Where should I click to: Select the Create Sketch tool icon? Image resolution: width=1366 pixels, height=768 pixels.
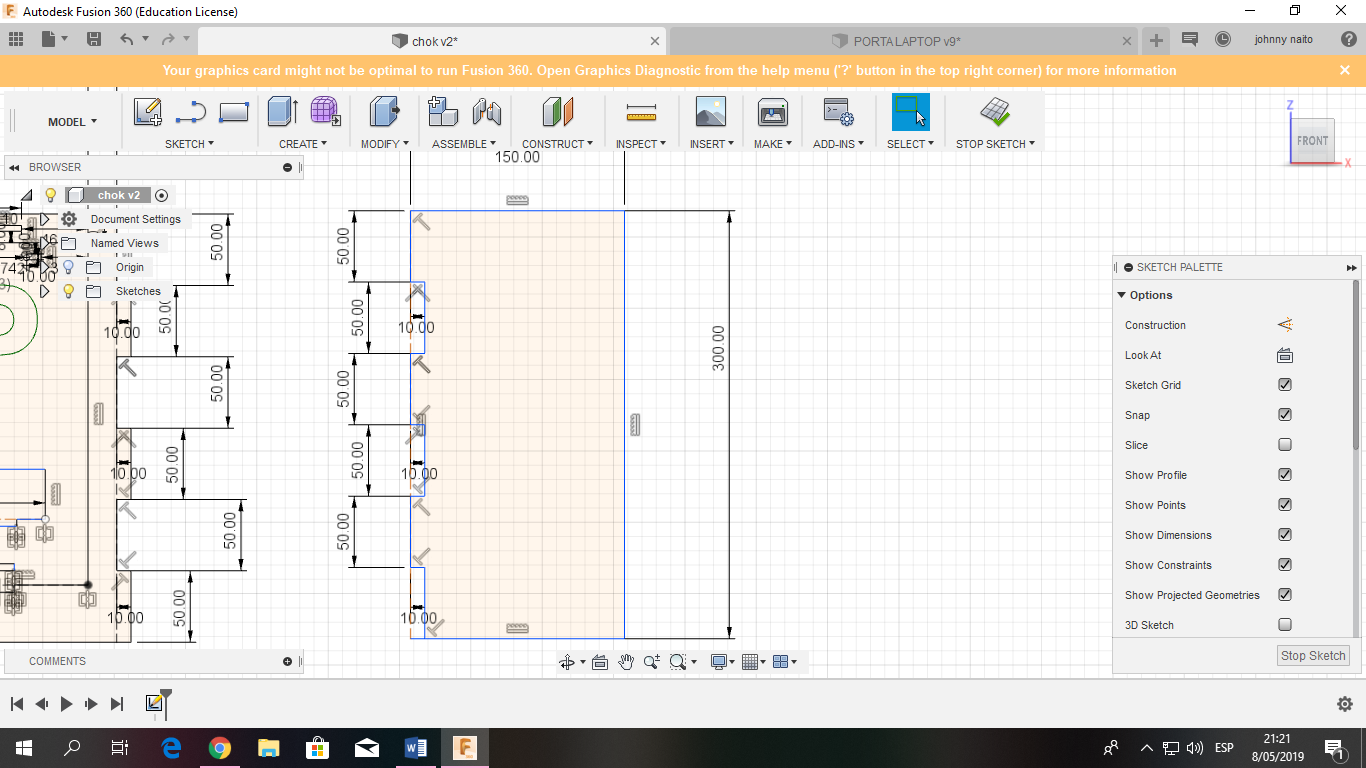click(148, 112)
